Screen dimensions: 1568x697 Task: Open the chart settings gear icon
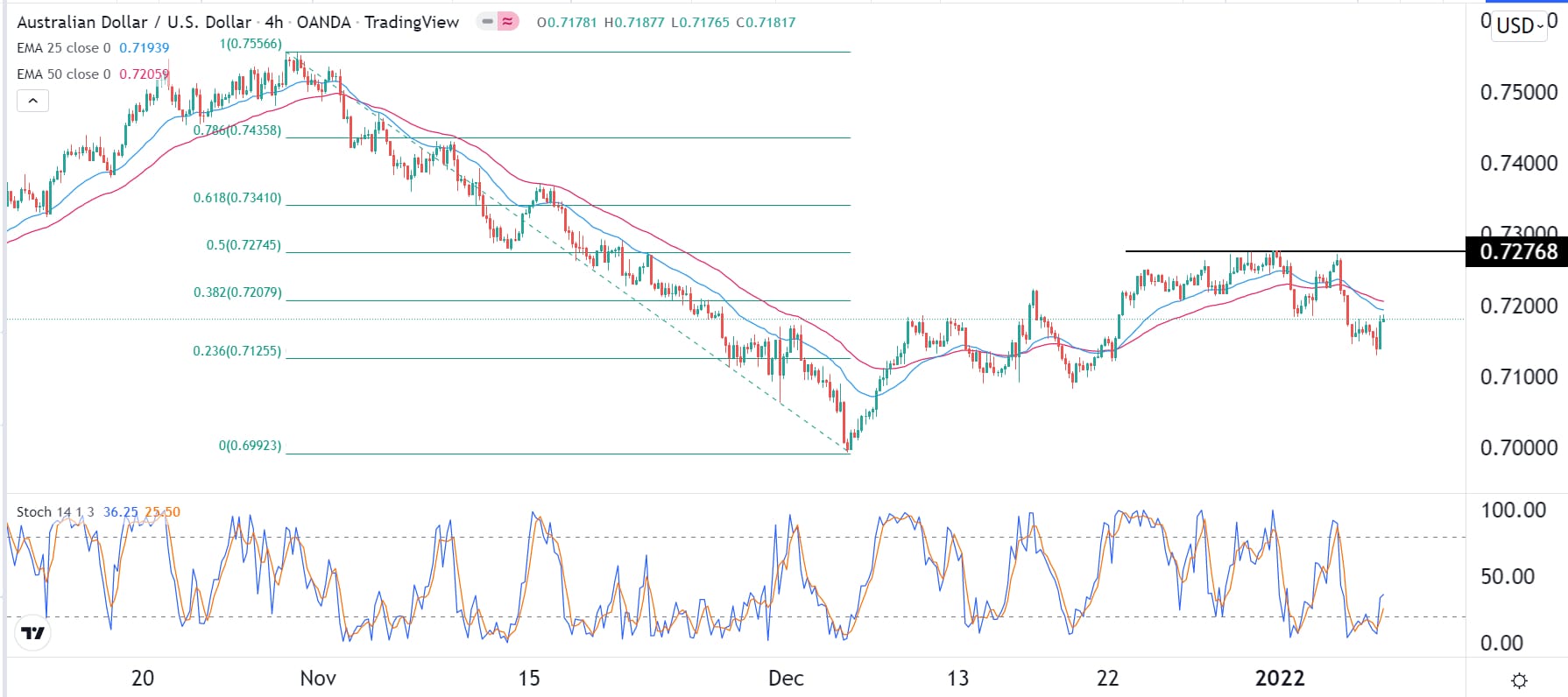click(1520, 680)
